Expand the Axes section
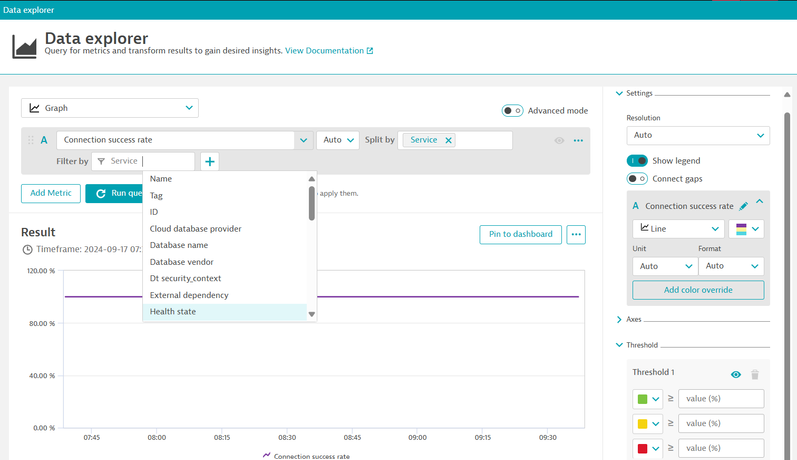 point(633,320)
